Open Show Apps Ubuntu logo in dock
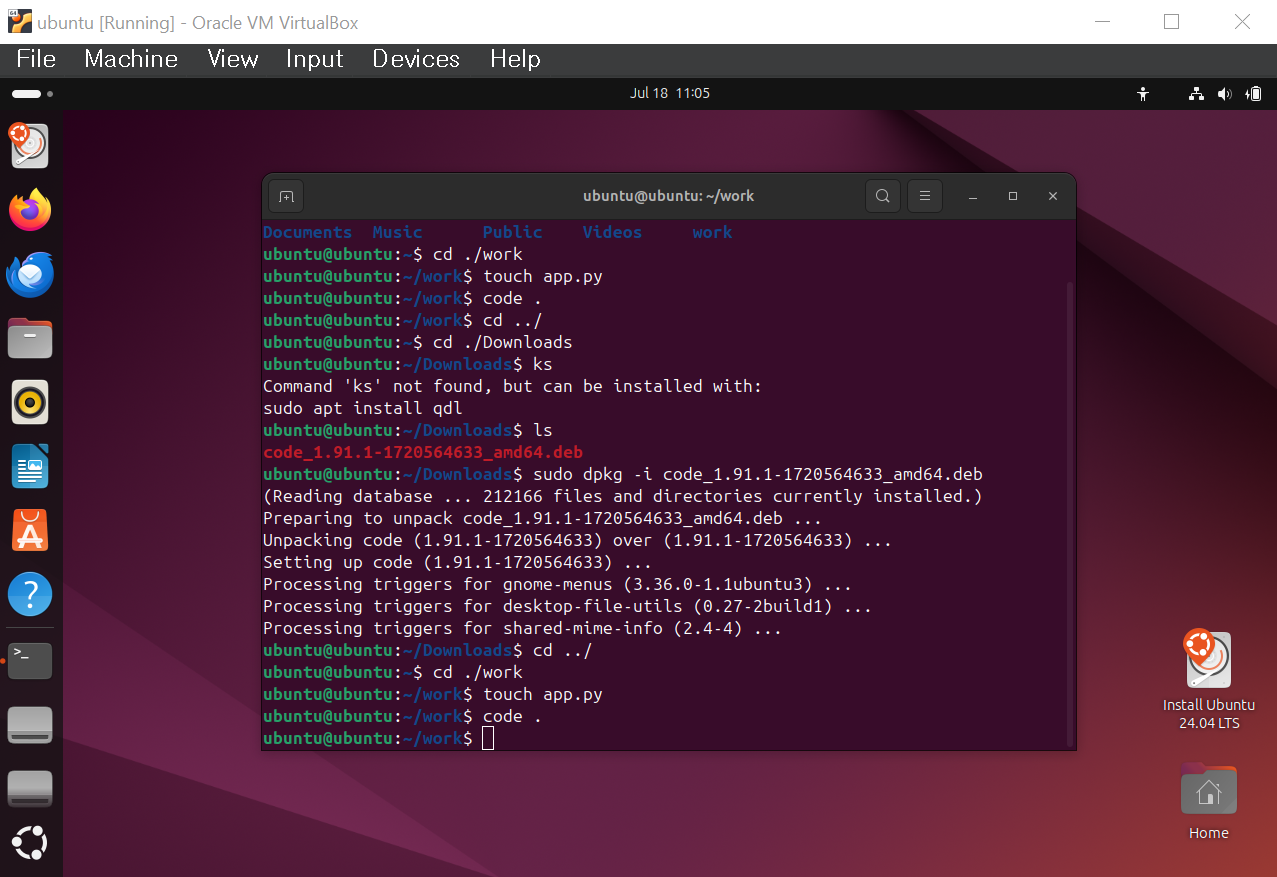The width and height of the screenshot is (1277, 877). (30, 843)
